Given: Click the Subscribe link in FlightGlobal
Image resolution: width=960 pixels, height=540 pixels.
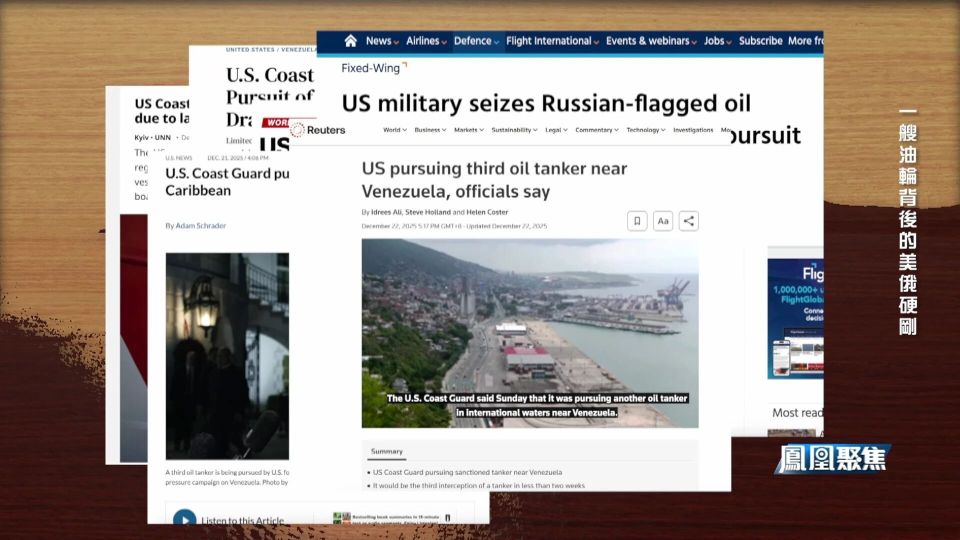Looking at the screenshot, I should coord(760,41).
